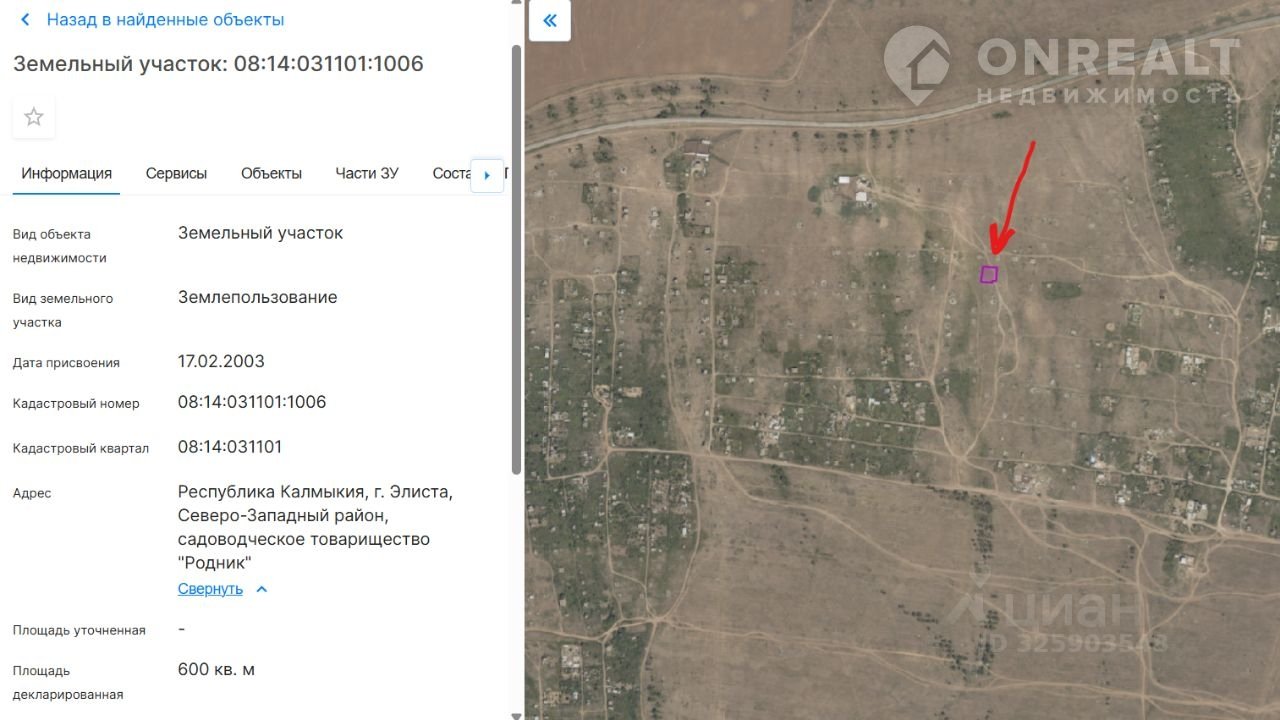This screenshot has height=720, width=1280.
Task: Click the back arrow chevron icon
Action: coord(25,20)
